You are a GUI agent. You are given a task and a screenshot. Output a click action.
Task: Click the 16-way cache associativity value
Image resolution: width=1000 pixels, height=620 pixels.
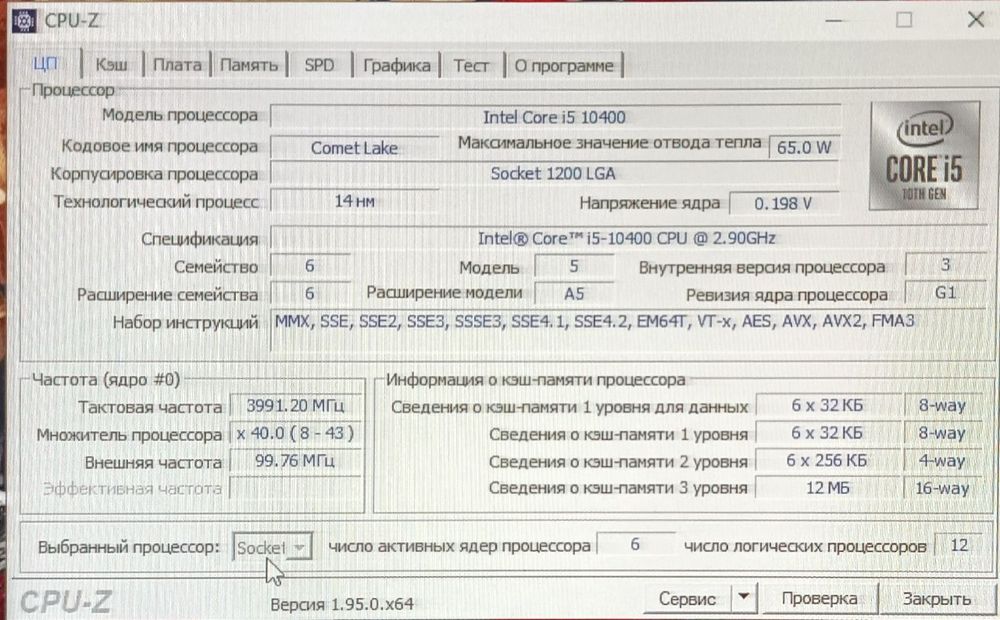(943, 488)
